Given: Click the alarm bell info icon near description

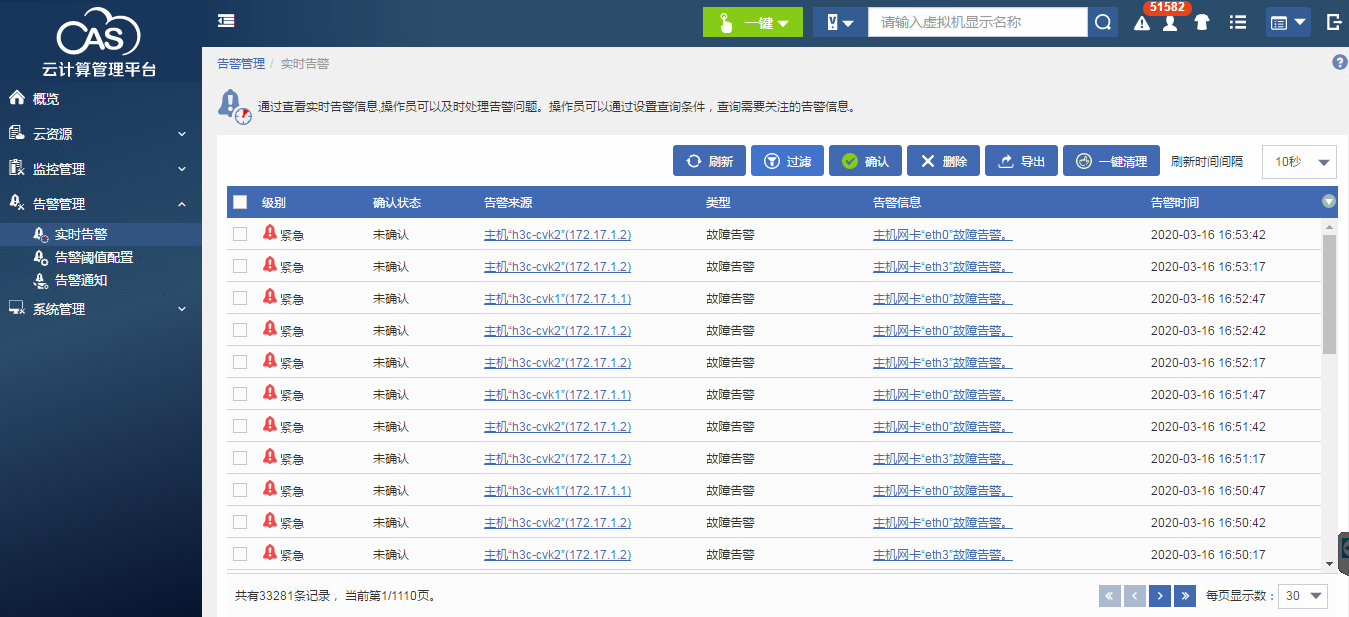Looking at the screenshot, I should 235,105.
